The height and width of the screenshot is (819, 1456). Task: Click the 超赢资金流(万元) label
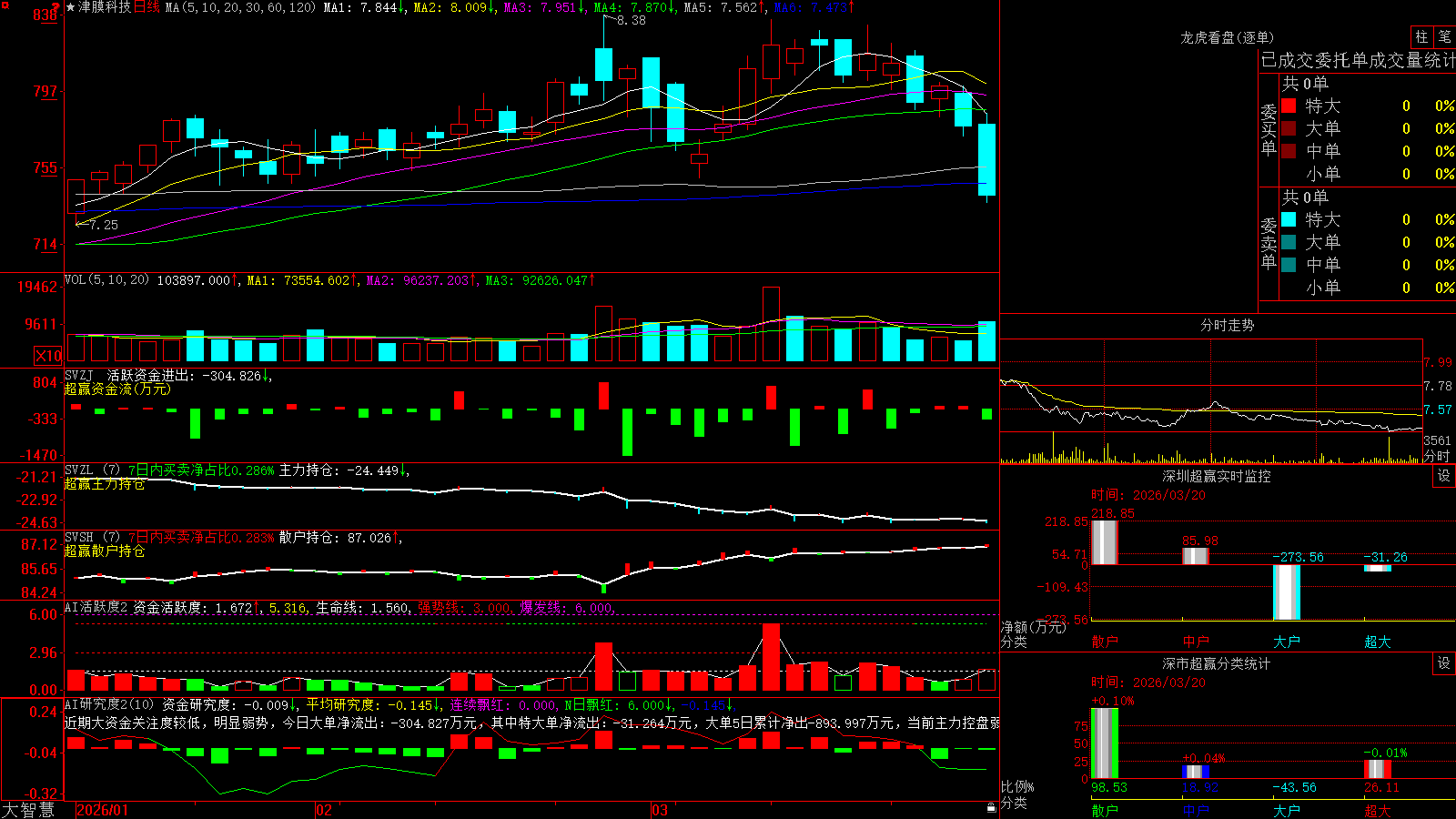[x=117, y=389]
